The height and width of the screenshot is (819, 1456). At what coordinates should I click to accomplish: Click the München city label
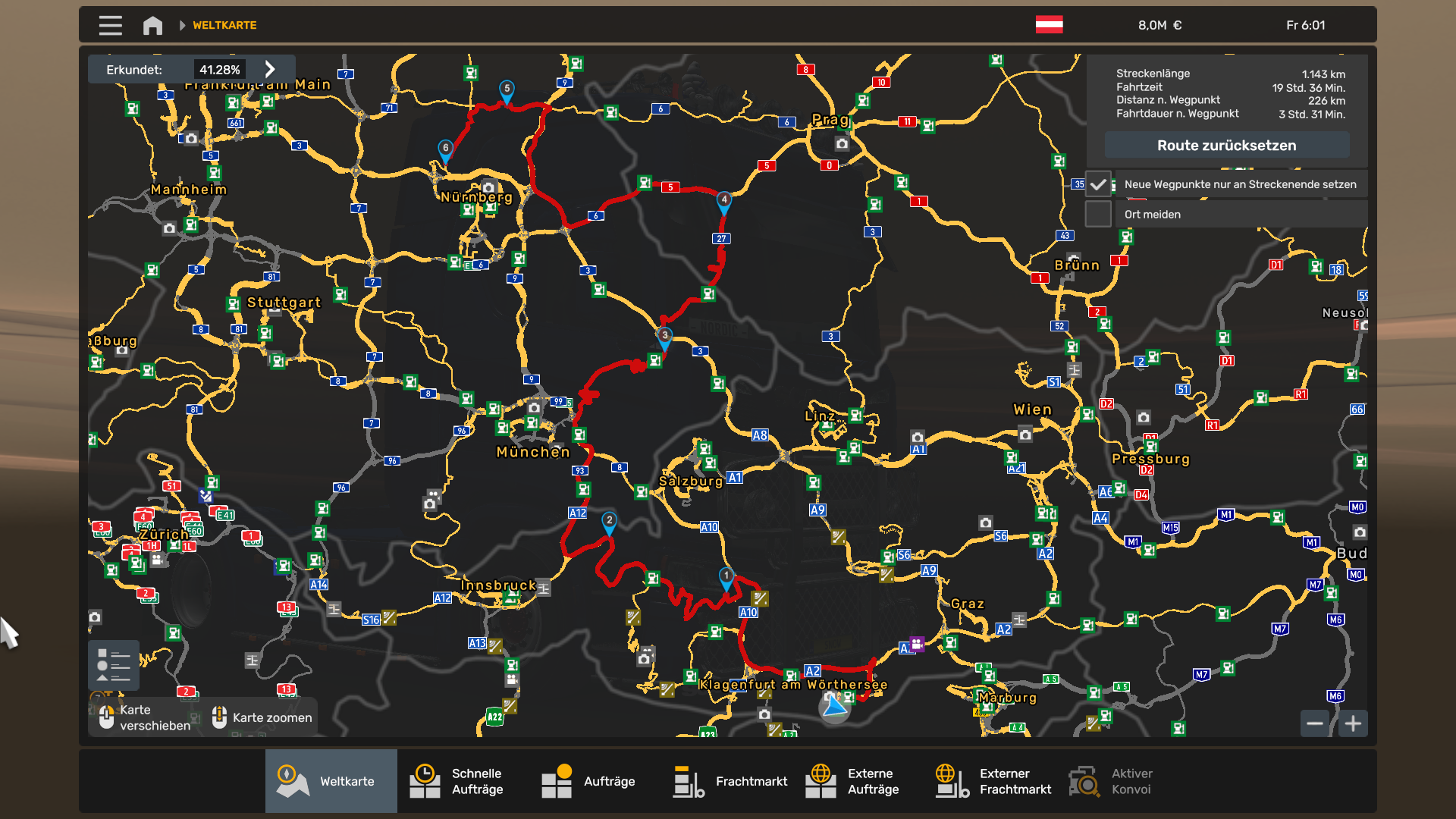point(532,452)
